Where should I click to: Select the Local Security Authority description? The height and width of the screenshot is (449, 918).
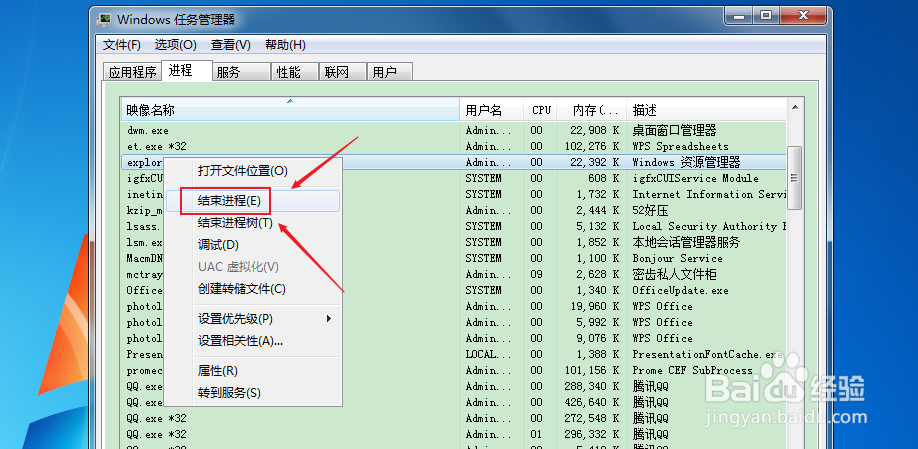pyautogui.click(x=709, y=226)
